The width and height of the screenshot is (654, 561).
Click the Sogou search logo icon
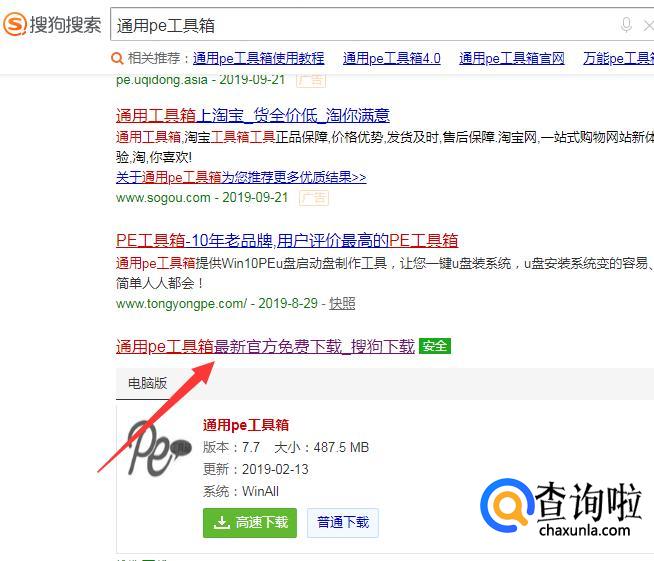click(15, 24)
